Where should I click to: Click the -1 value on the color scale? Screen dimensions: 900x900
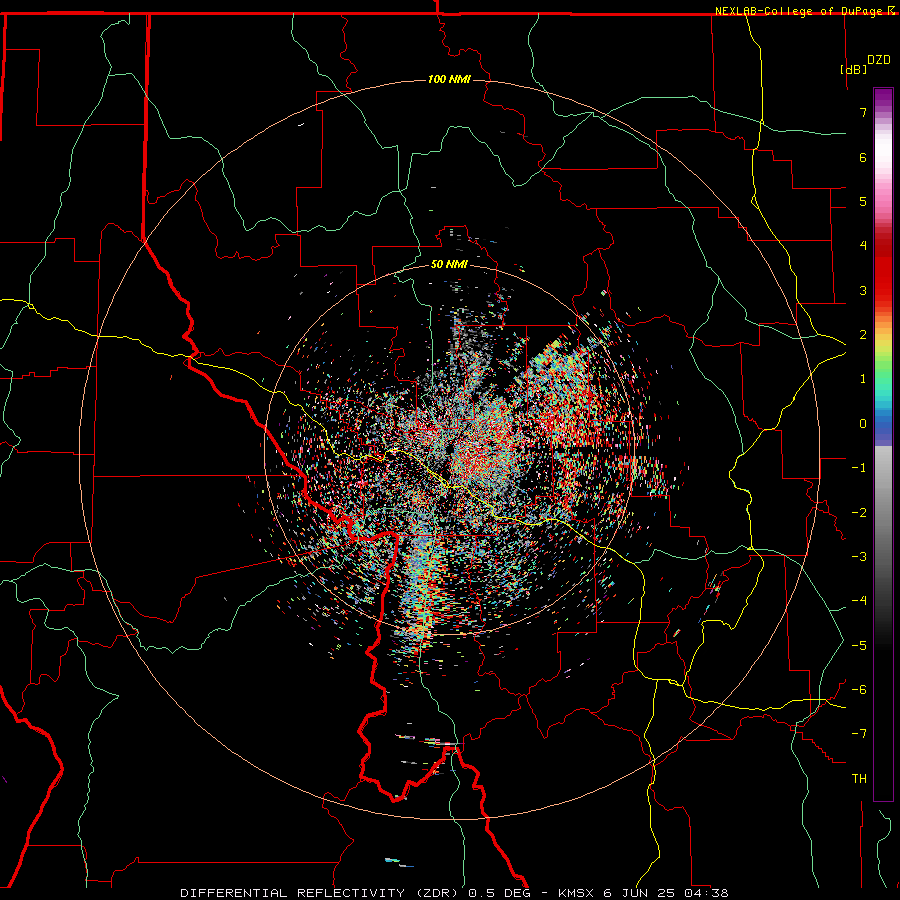coord(859,468)
